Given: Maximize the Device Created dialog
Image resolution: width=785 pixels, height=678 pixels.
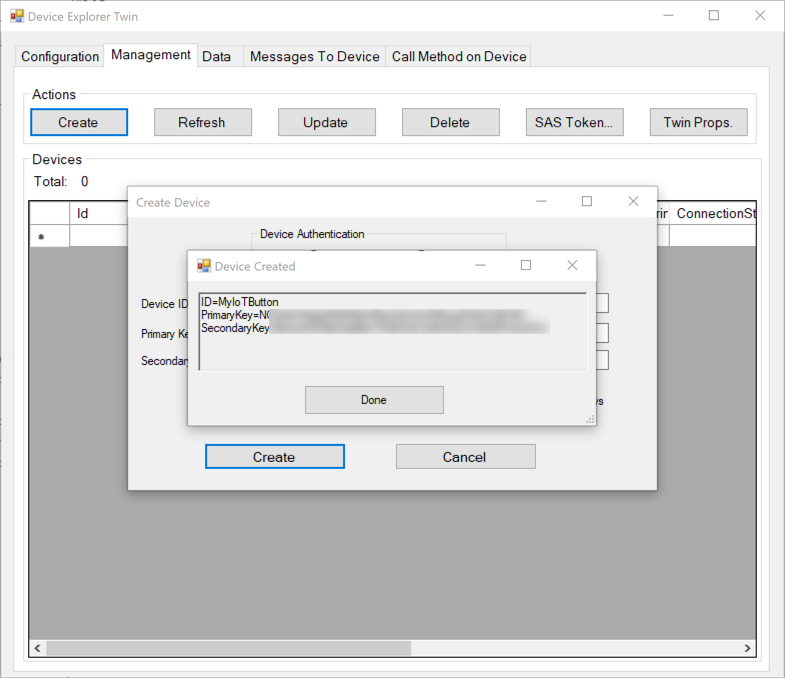Looking at the screenshot, I should click(526, 265).
